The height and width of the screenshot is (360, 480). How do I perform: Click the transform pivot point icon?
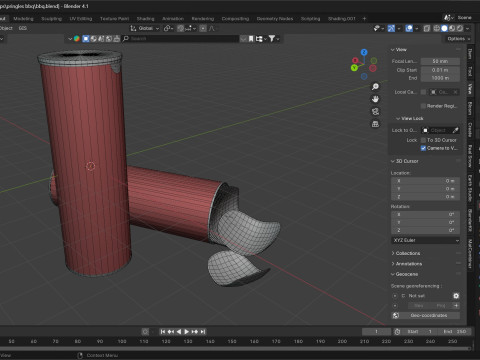pos(168,28)
